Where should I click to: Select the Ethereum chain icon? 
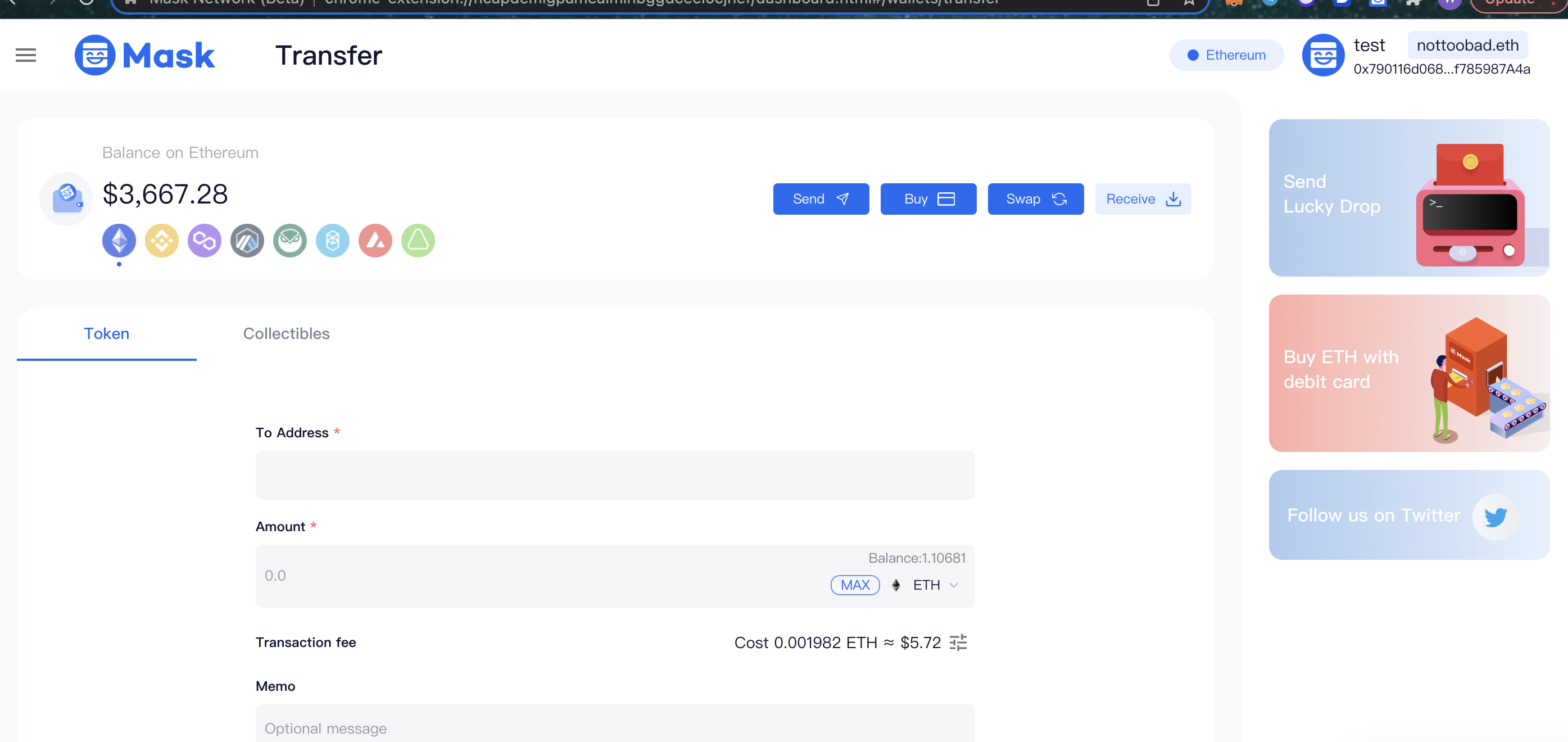119,241
